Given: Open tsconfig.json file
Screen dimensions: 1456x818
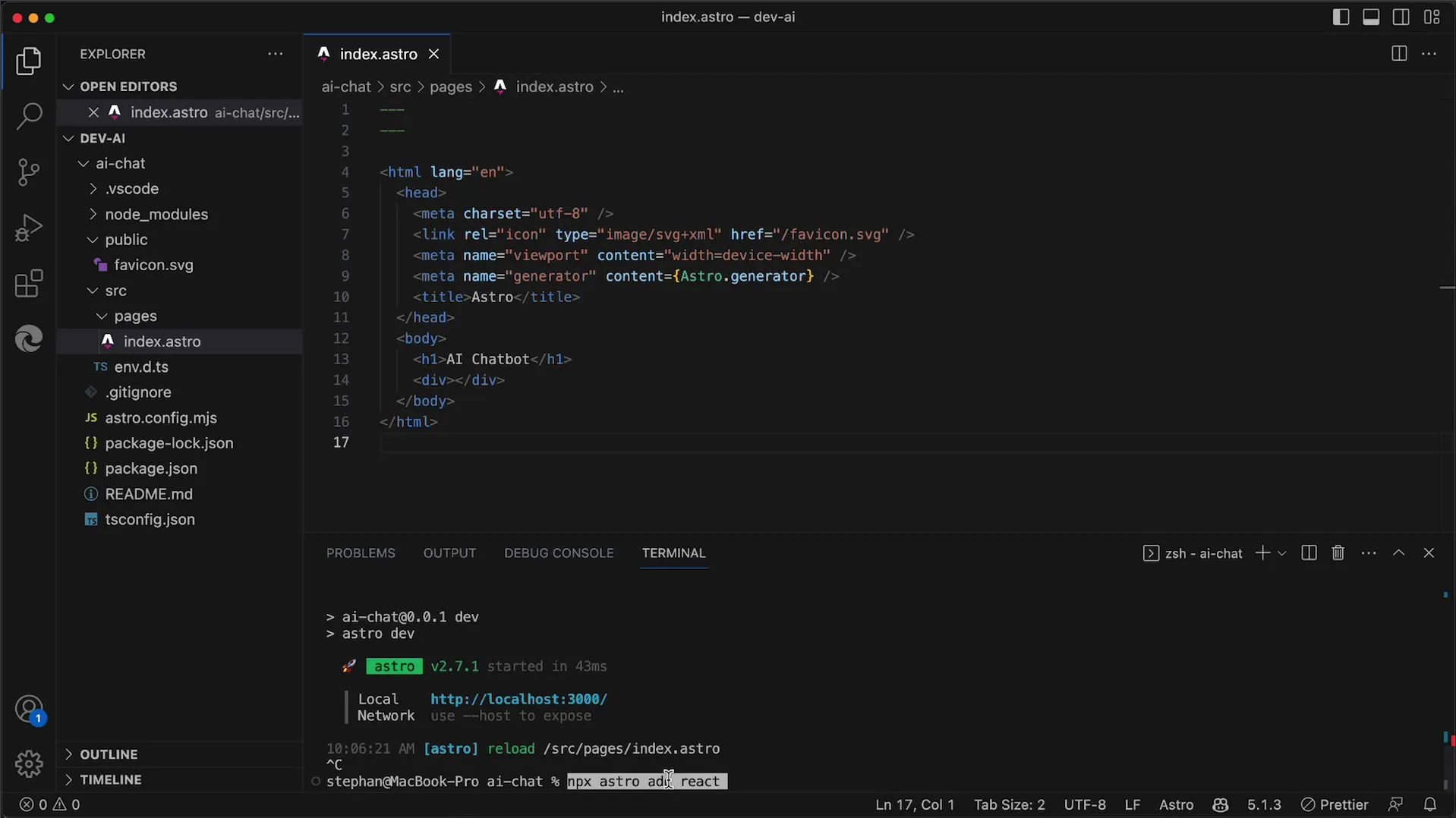Looking at the screenshot, I should 179,520.
